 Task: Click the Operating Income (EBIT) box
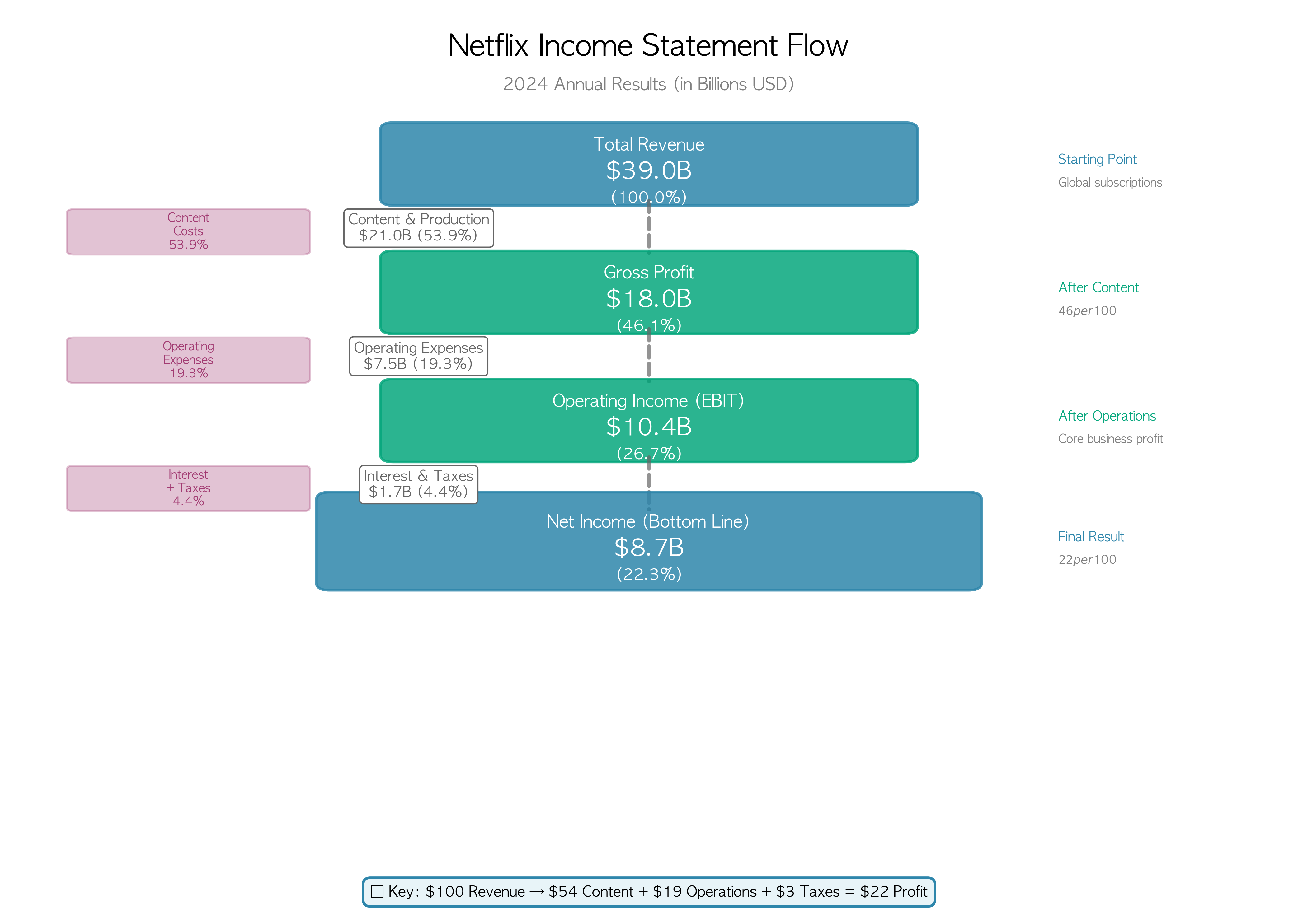pos(648,420)
